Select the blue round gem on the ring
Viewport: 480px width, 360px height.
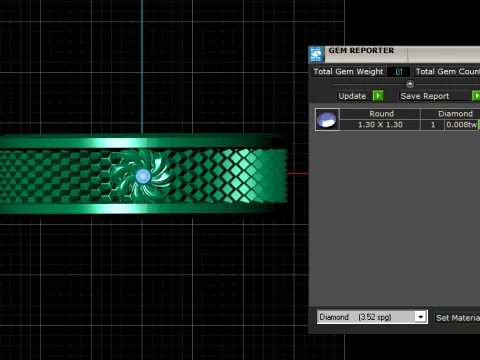coord(143,176)
